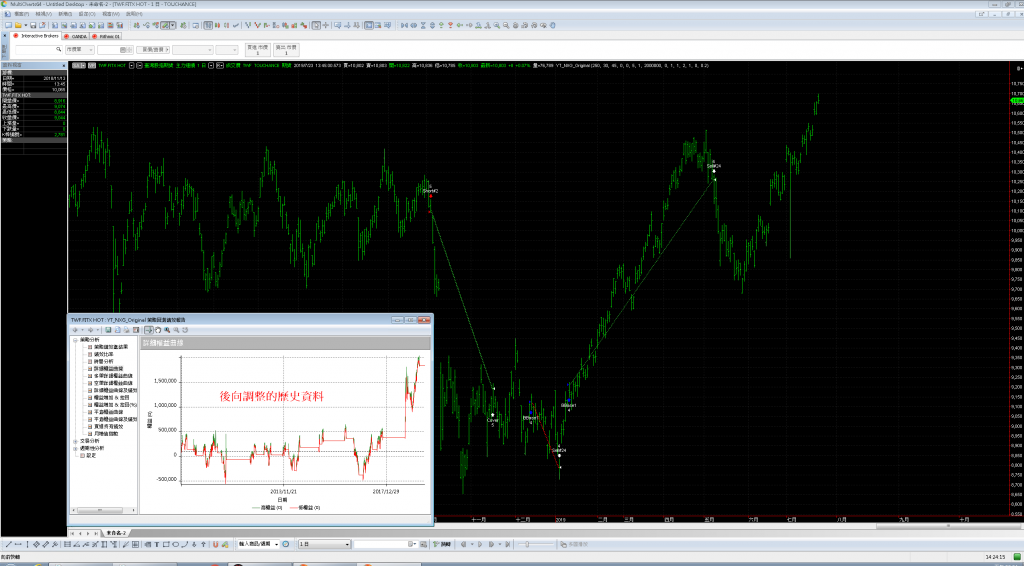Select the hand pan tool in report window
This screenshot has width=1024, height=566.
(x=158, y=329)
